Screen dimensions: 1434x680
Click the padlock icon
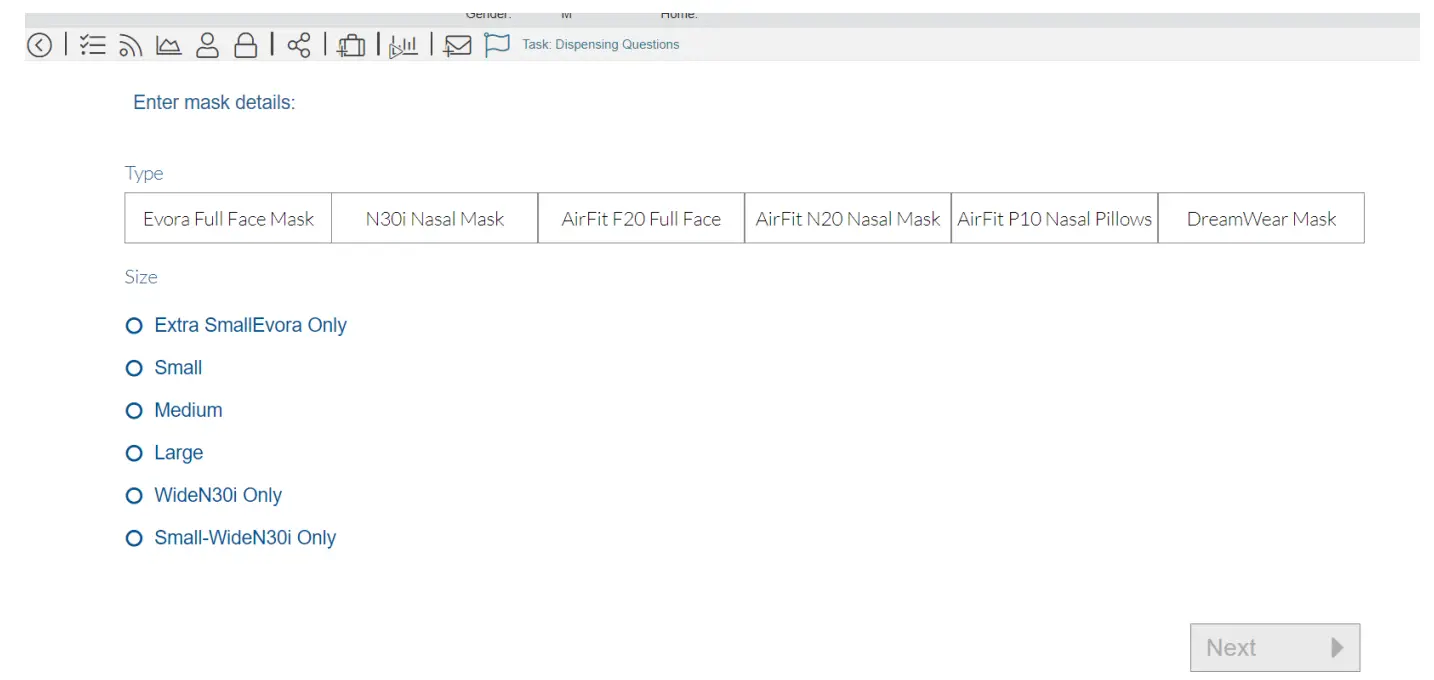pyautogui.click(x=245, y=45)
